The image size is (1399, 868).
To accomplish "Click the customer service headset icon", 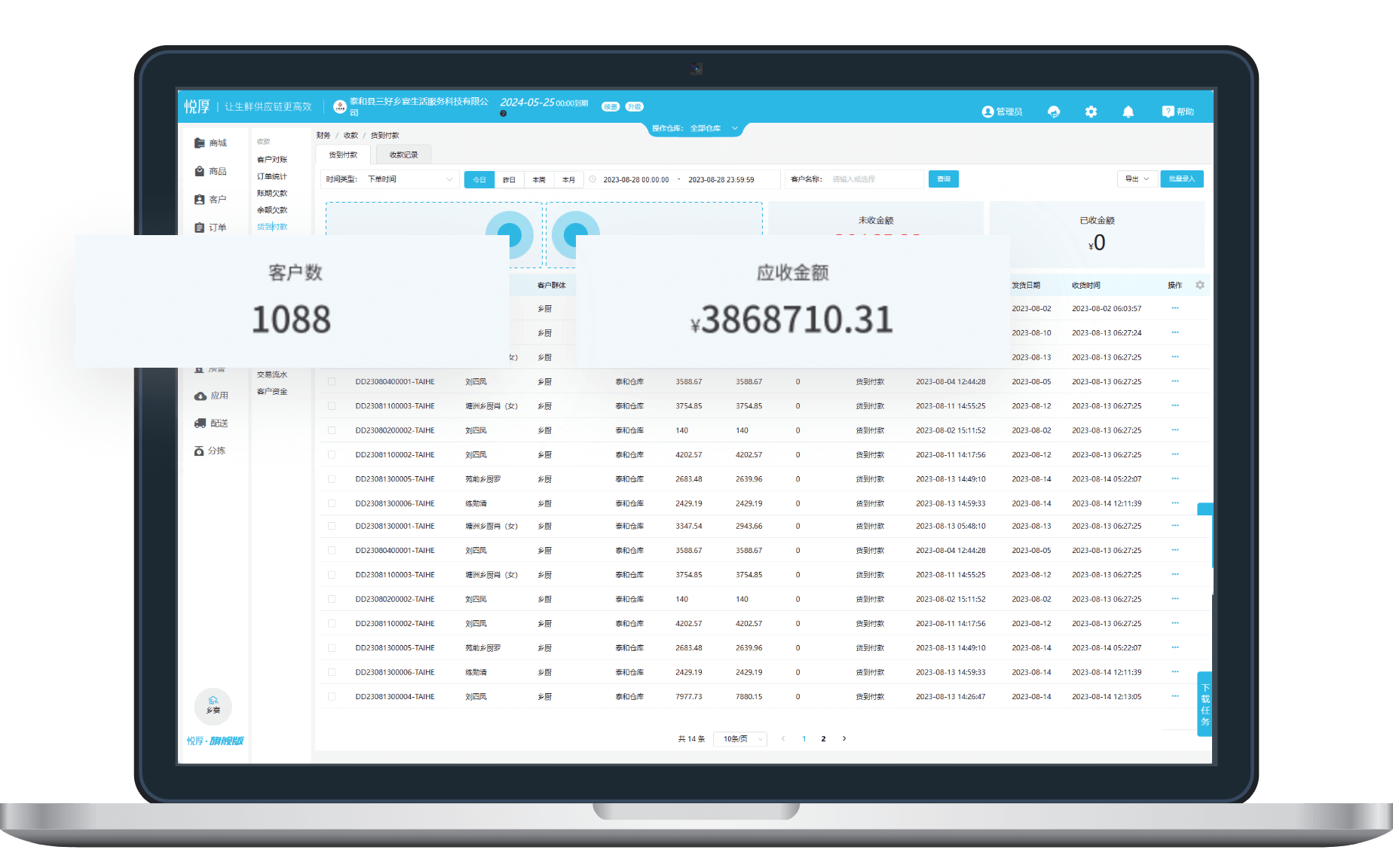I will 1054,112.
